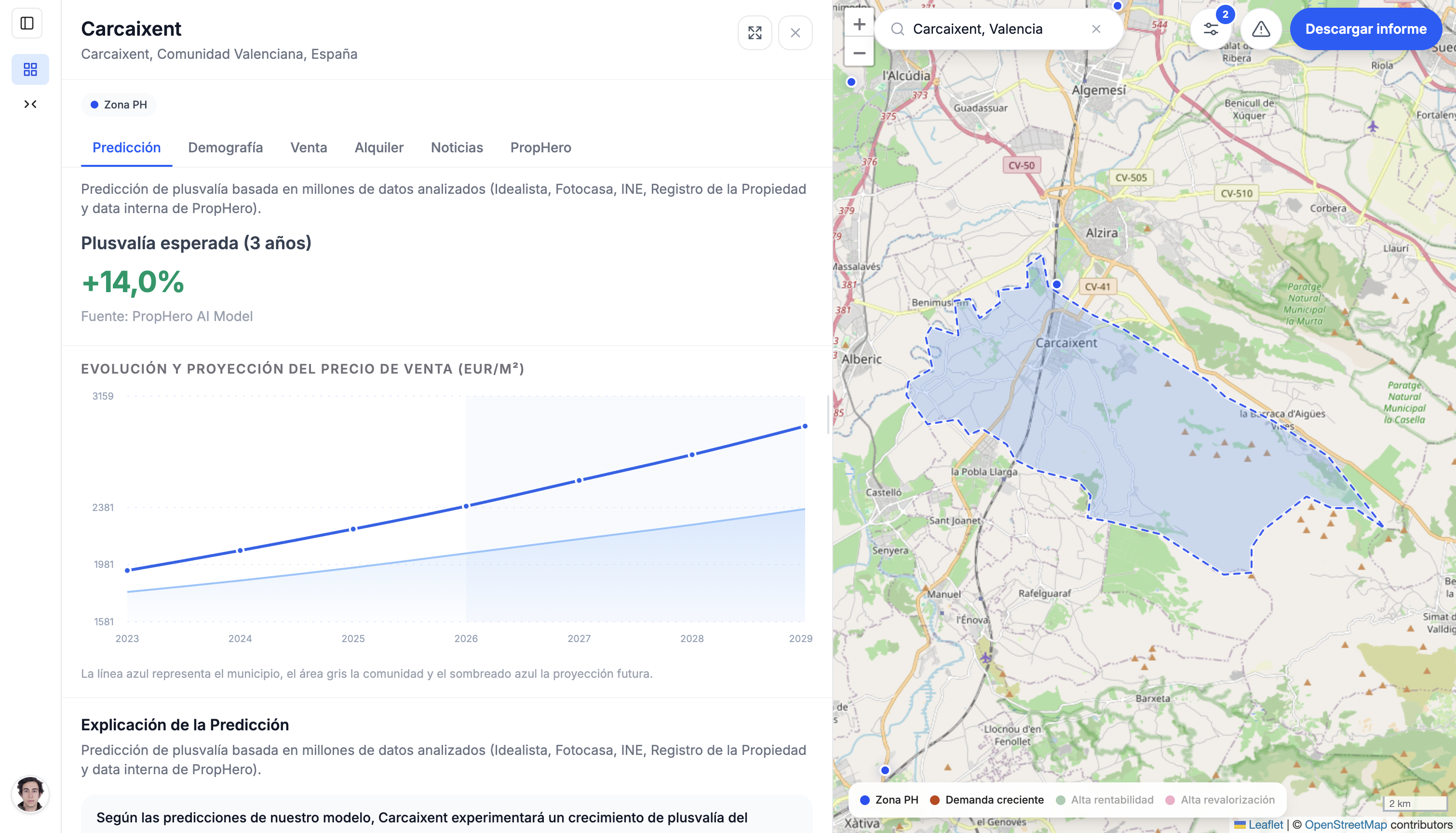This screenshot has width=1456, height=833.
Task: Click the warning triangle icon on the map
Action: click(x=1260, y=29)
